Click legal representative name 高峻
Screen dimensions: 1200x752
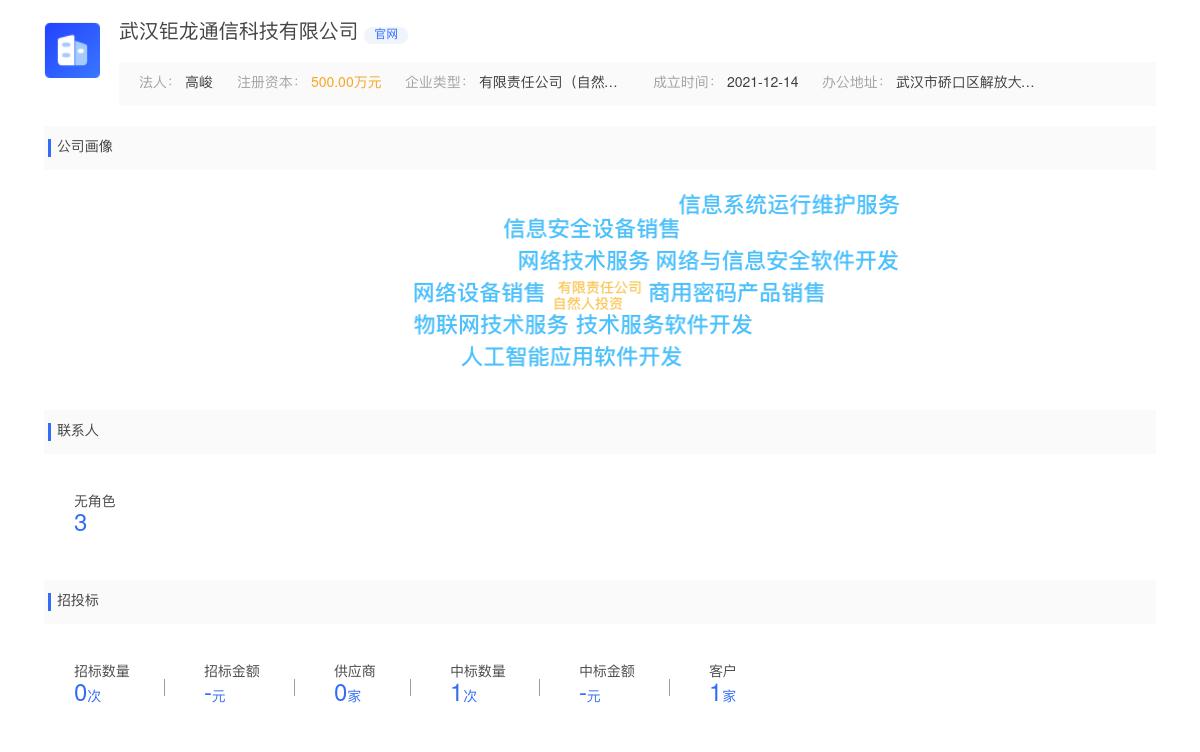click(x=199, y=82)
